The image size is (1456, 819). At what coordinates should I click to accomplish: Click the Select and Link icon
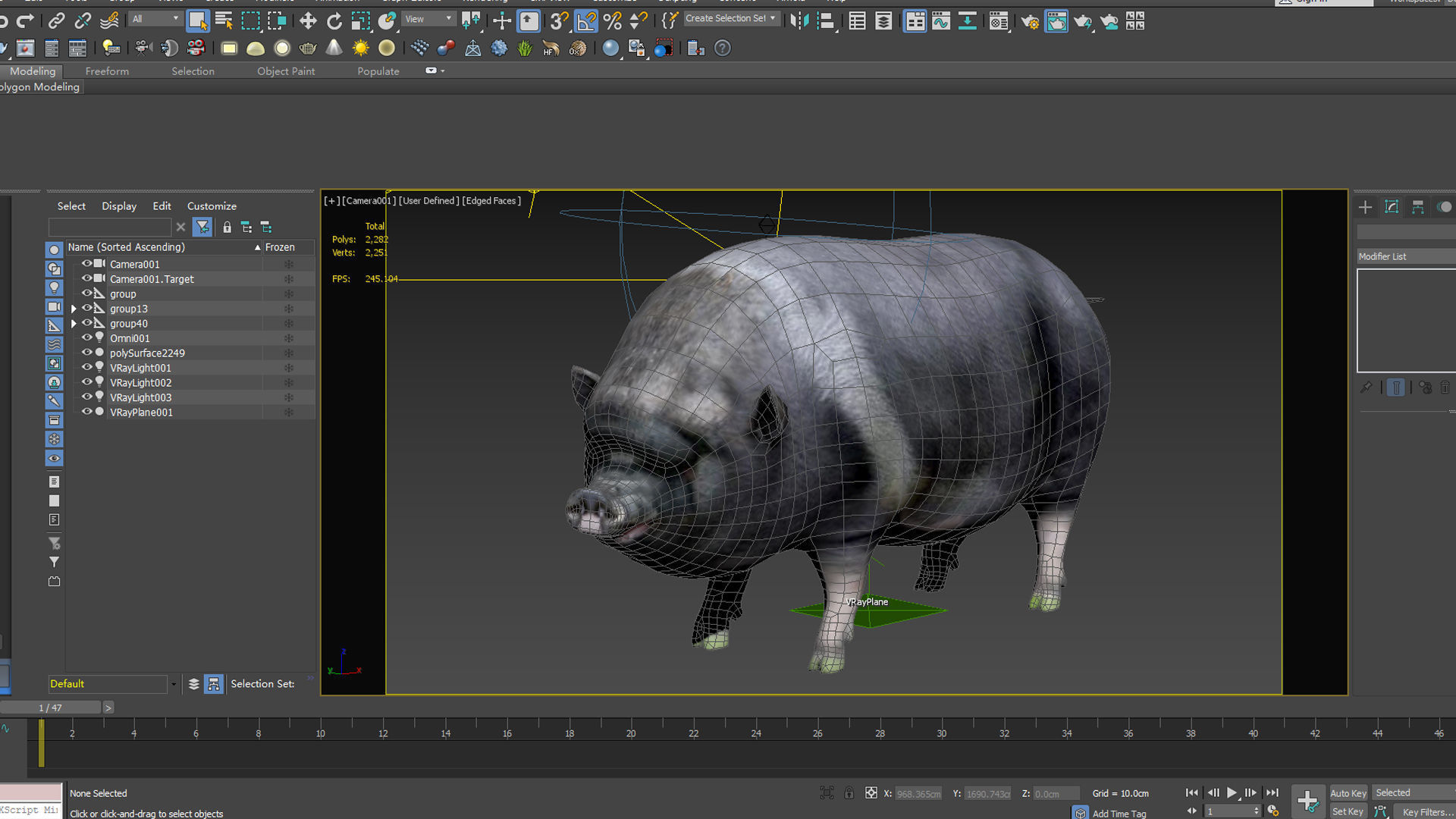click(x=56, y=20)
